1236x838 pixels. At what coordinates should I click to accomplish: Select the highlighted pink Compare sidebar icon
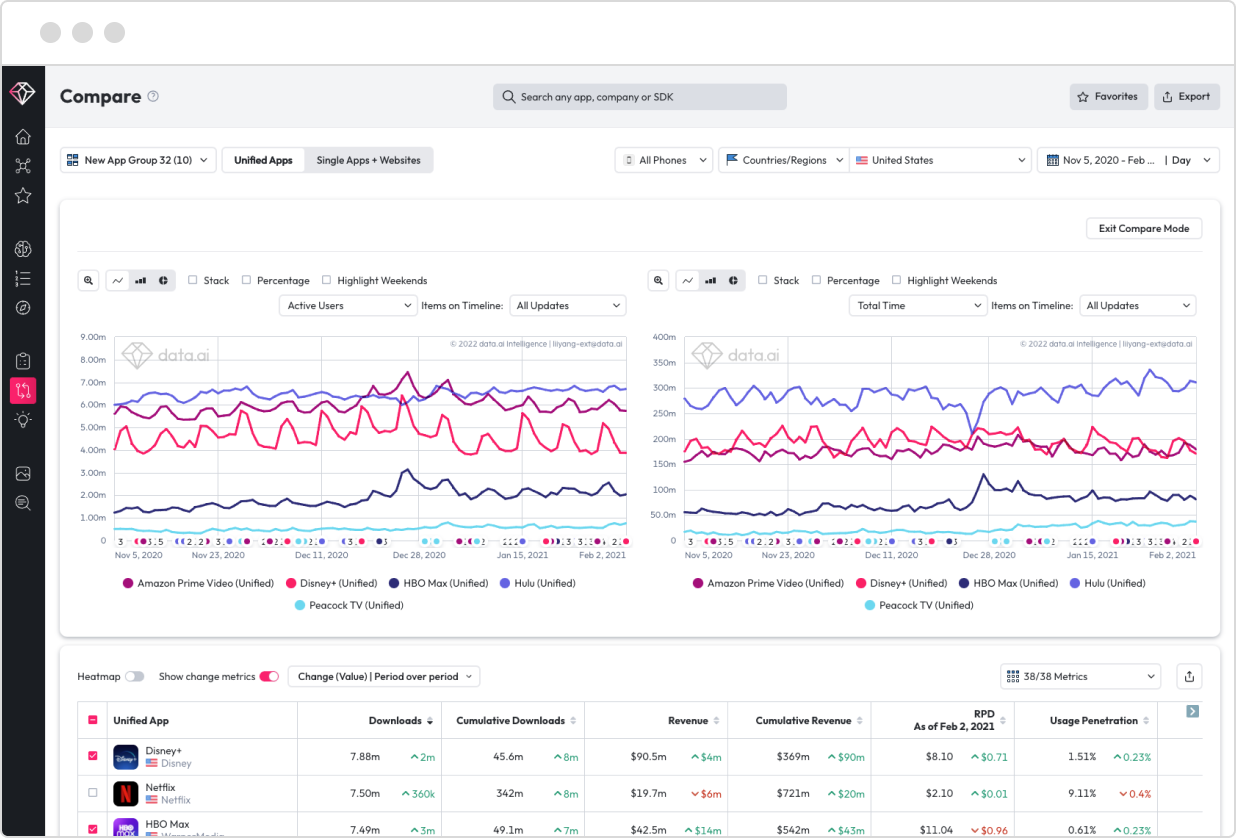pyautogui.click(x=23, y=390)
